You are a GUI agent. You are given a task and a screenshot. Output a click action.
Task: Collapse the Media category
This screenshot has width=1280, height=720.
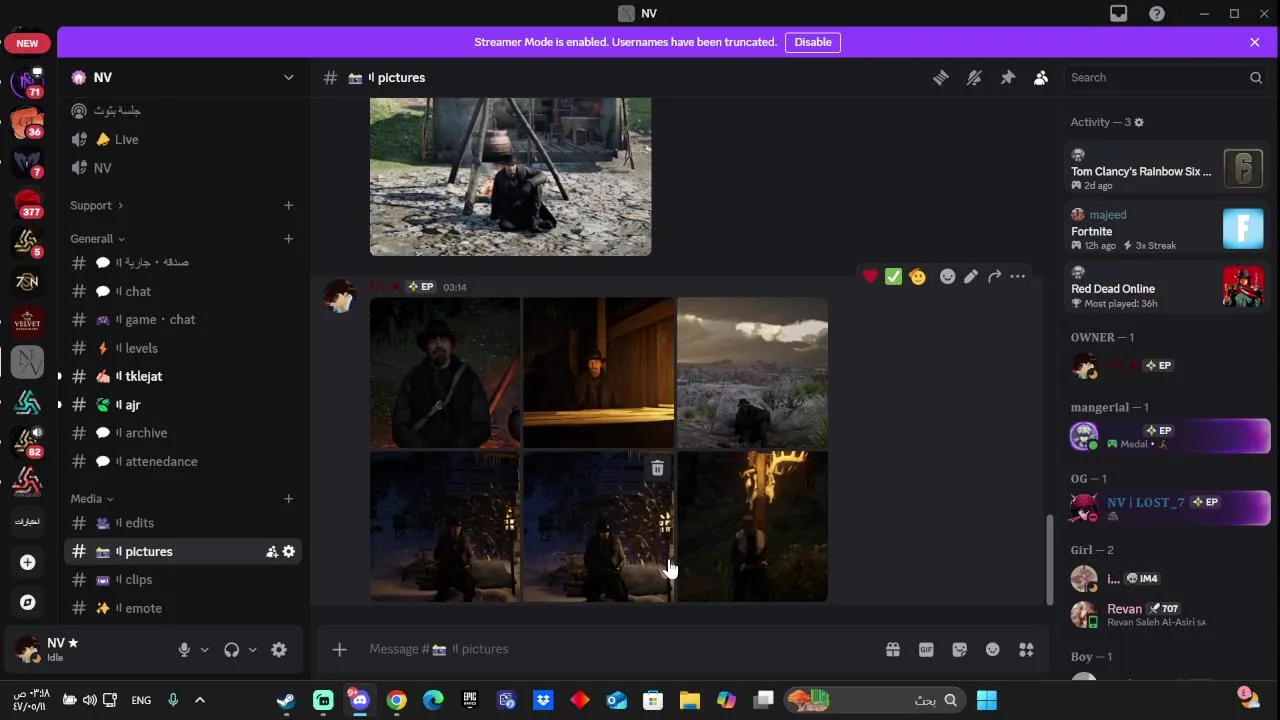pyautogui.click(x=92, y=499)
